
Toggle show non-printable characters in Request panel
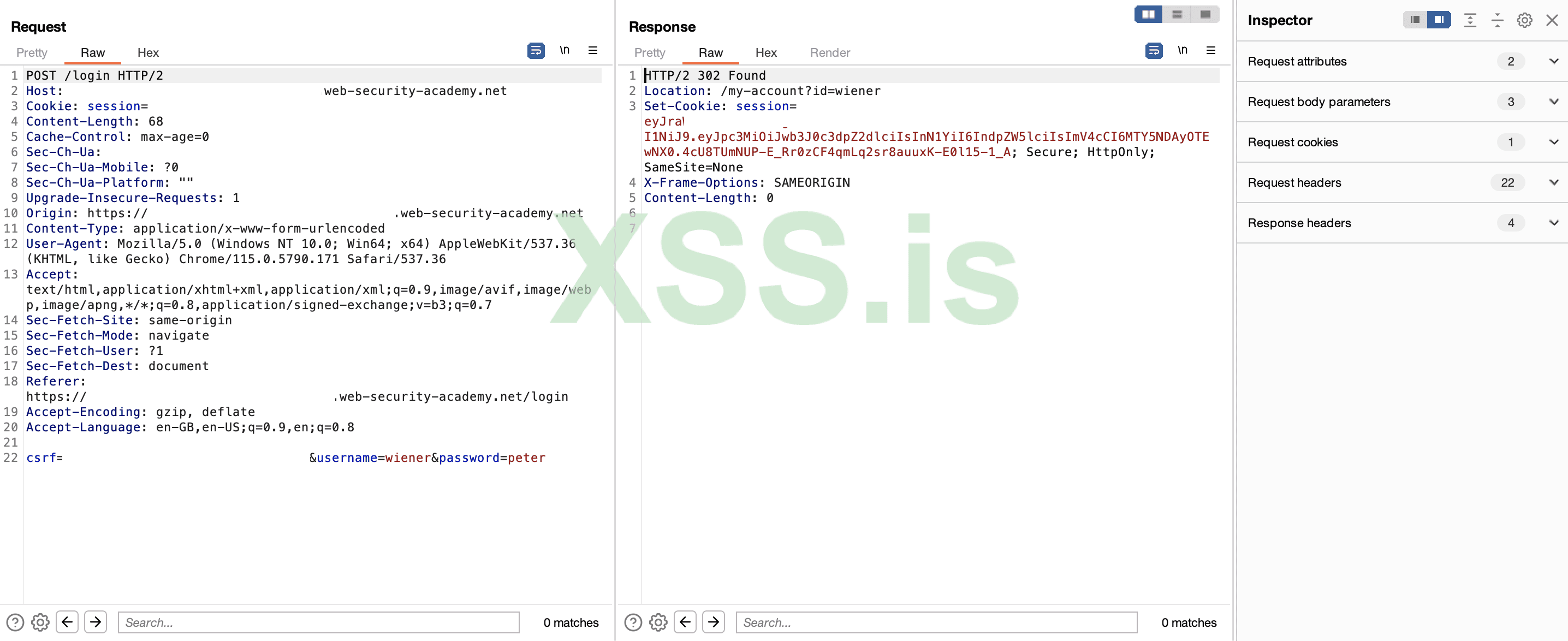click(565, 51)
